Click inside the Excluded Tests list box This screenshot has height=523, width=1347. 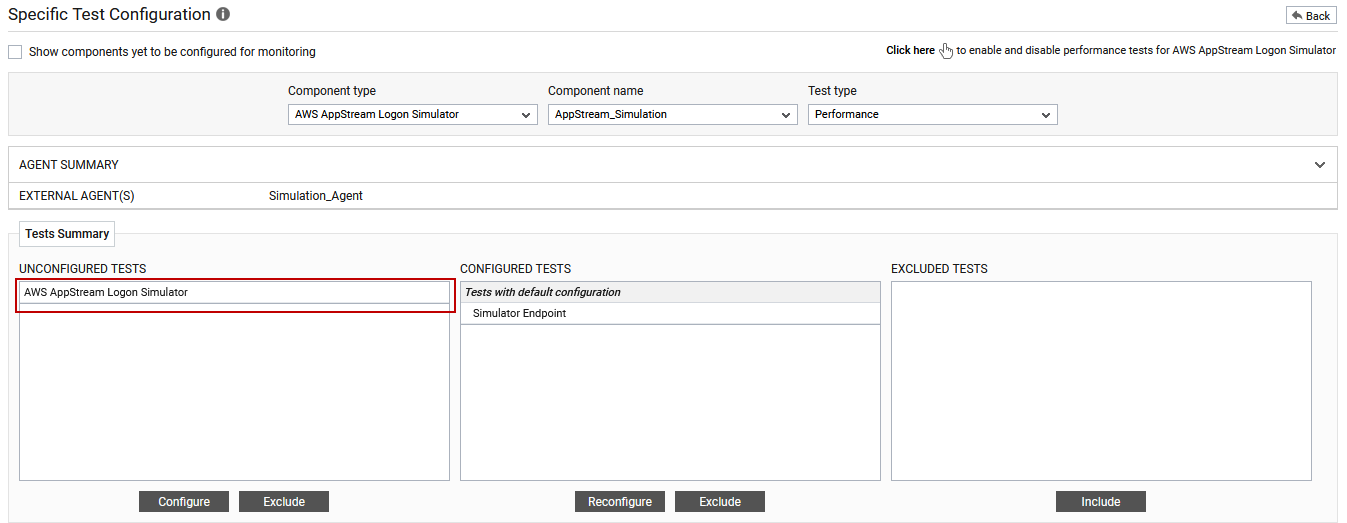pyautogui.click(x=1101, y=381)
